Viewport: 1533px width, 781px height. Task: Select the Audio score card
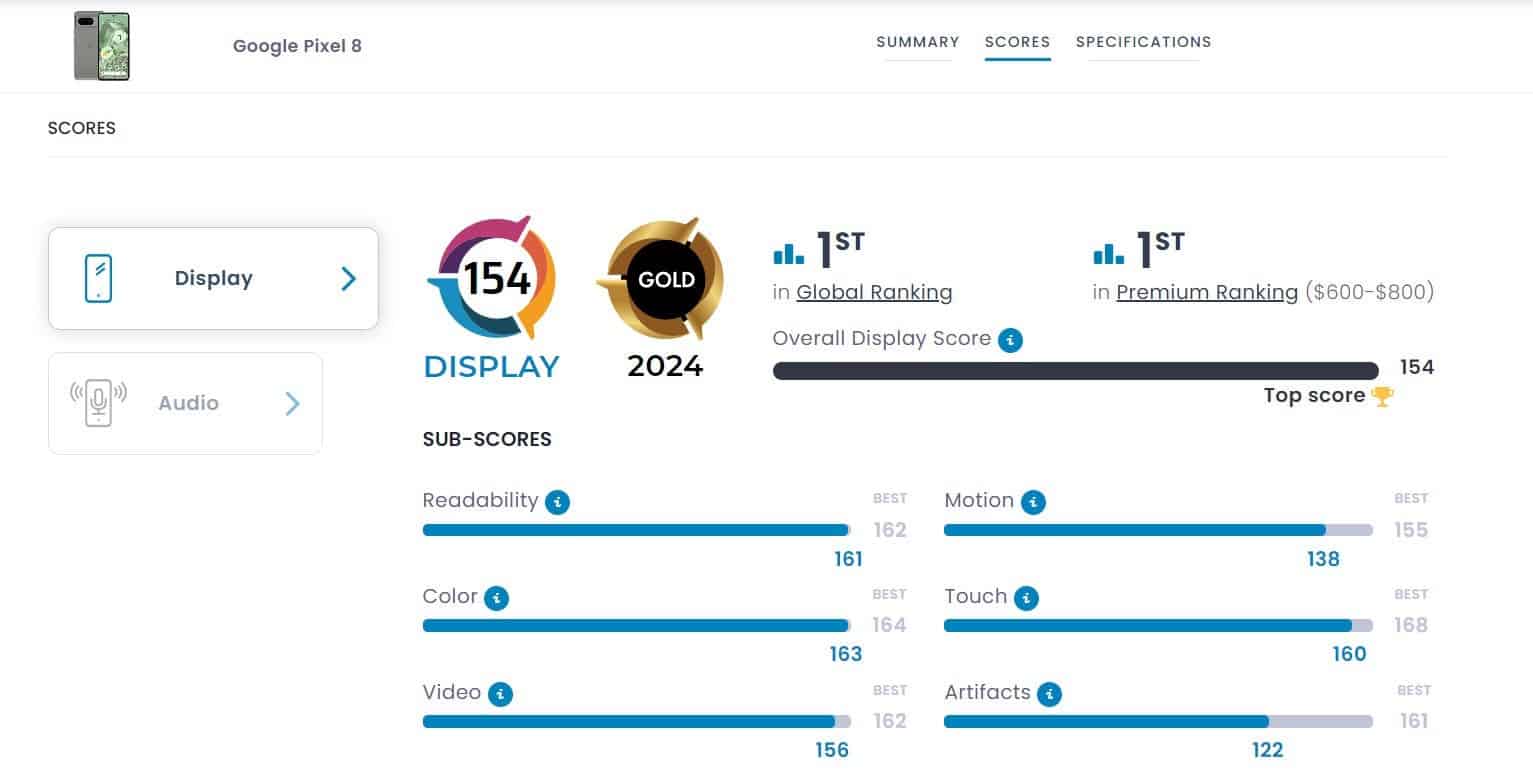click(185, 403)
